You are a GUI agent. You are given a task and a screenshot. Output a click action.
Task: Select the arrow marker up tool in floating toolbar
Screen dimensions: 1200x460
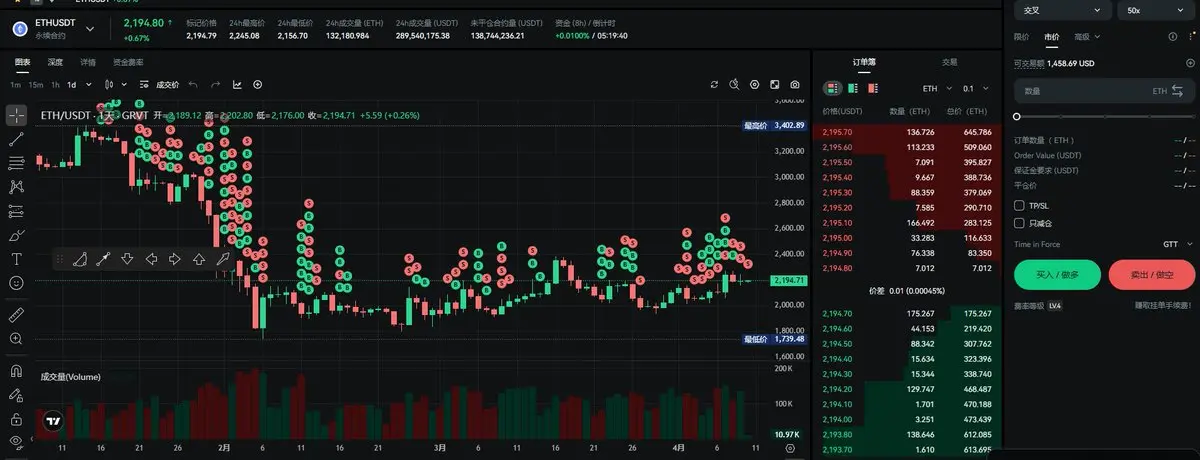point(199,260)
